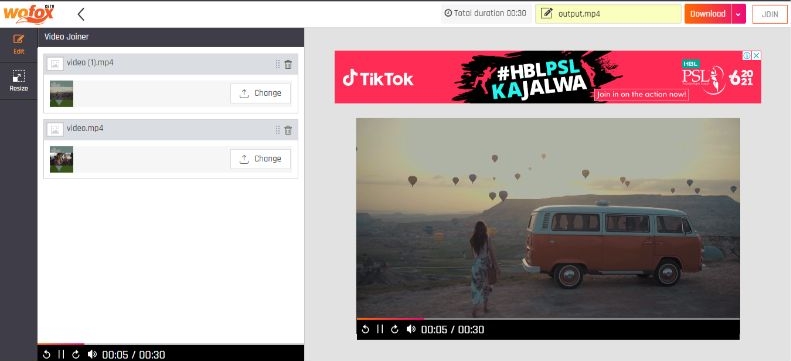This screenshot has height=361, width=791.
Task: Click the preview video frame
Action: click(548, 218)
